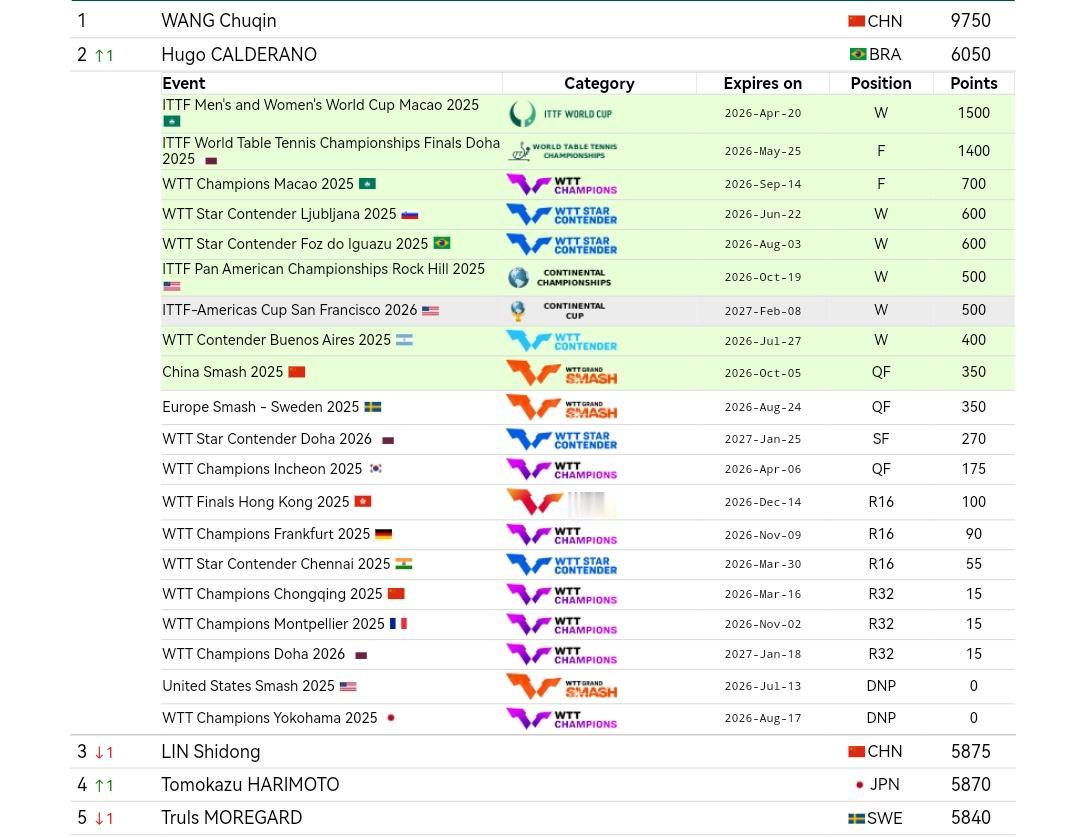Click the Brazil flag beside Hugo CALDERANO
The height and width of the screenshot is (838, 1084).
click(858, 54)
